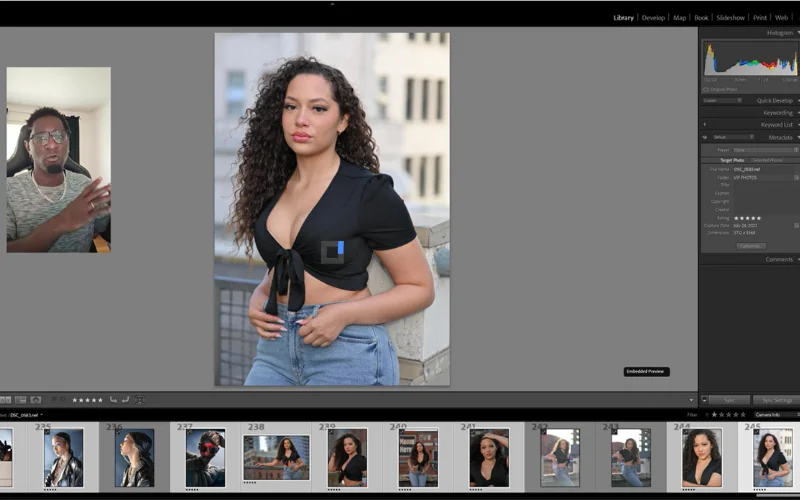The image size is (800, 500).
Task: Click the rotate photo counter-clockwise icon
Action: pos(111,400)
